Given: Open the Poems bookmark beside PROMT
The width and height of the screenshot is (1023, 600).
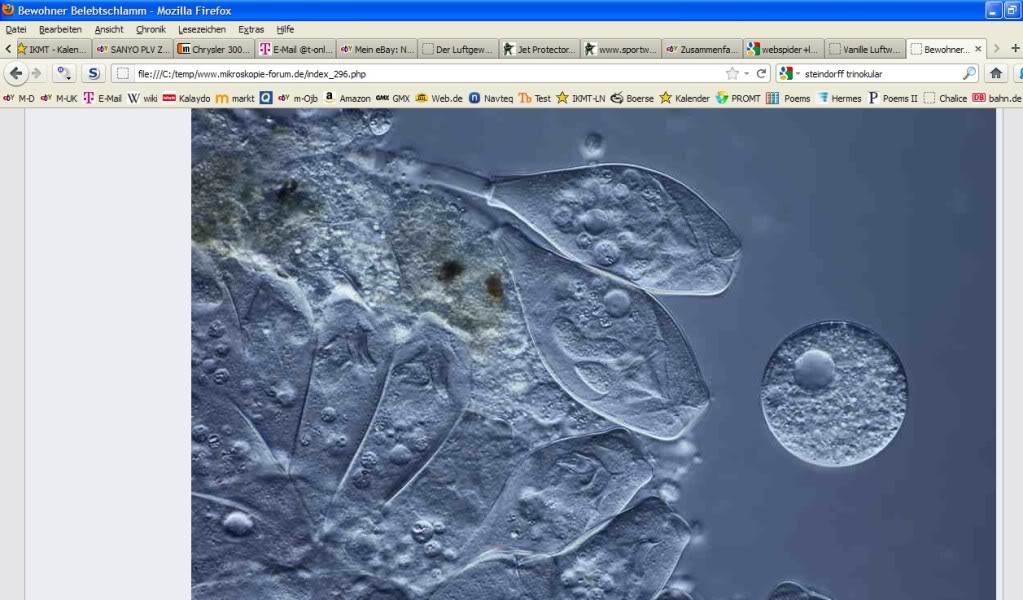Looking at the screenshot, I should tap(788, 98).
